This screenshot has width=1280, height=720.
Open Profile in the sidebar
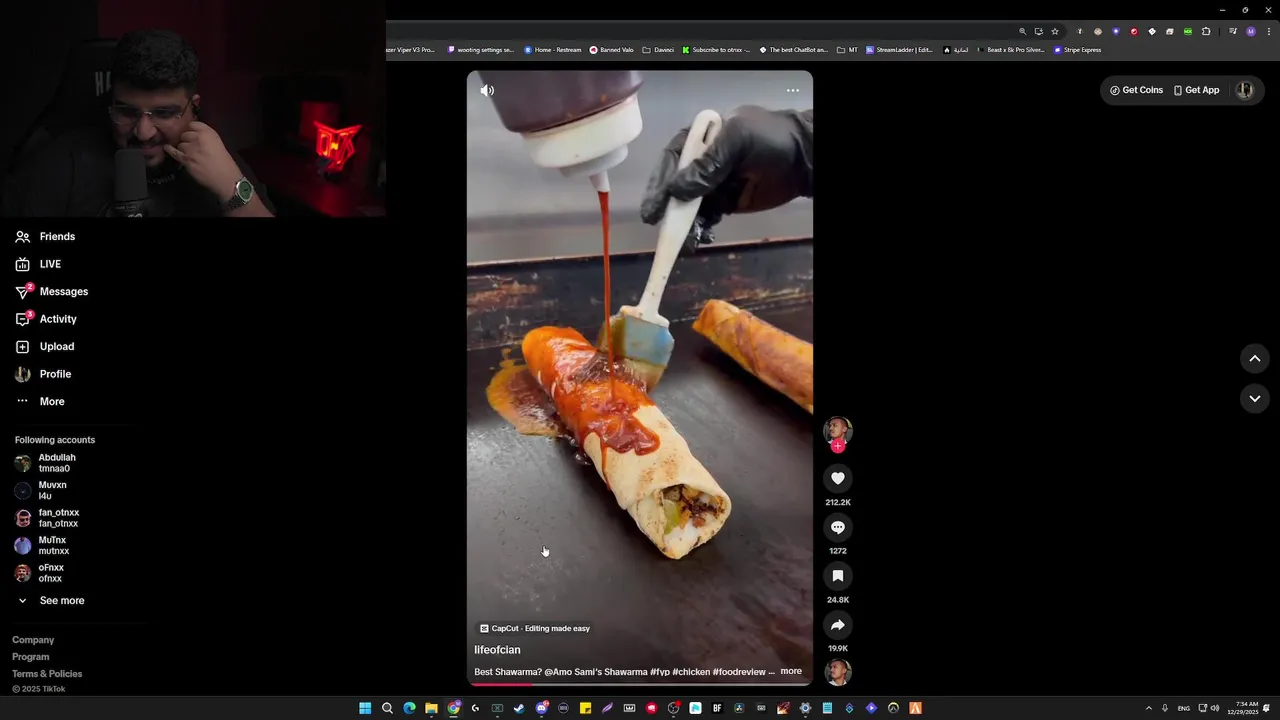43,374
